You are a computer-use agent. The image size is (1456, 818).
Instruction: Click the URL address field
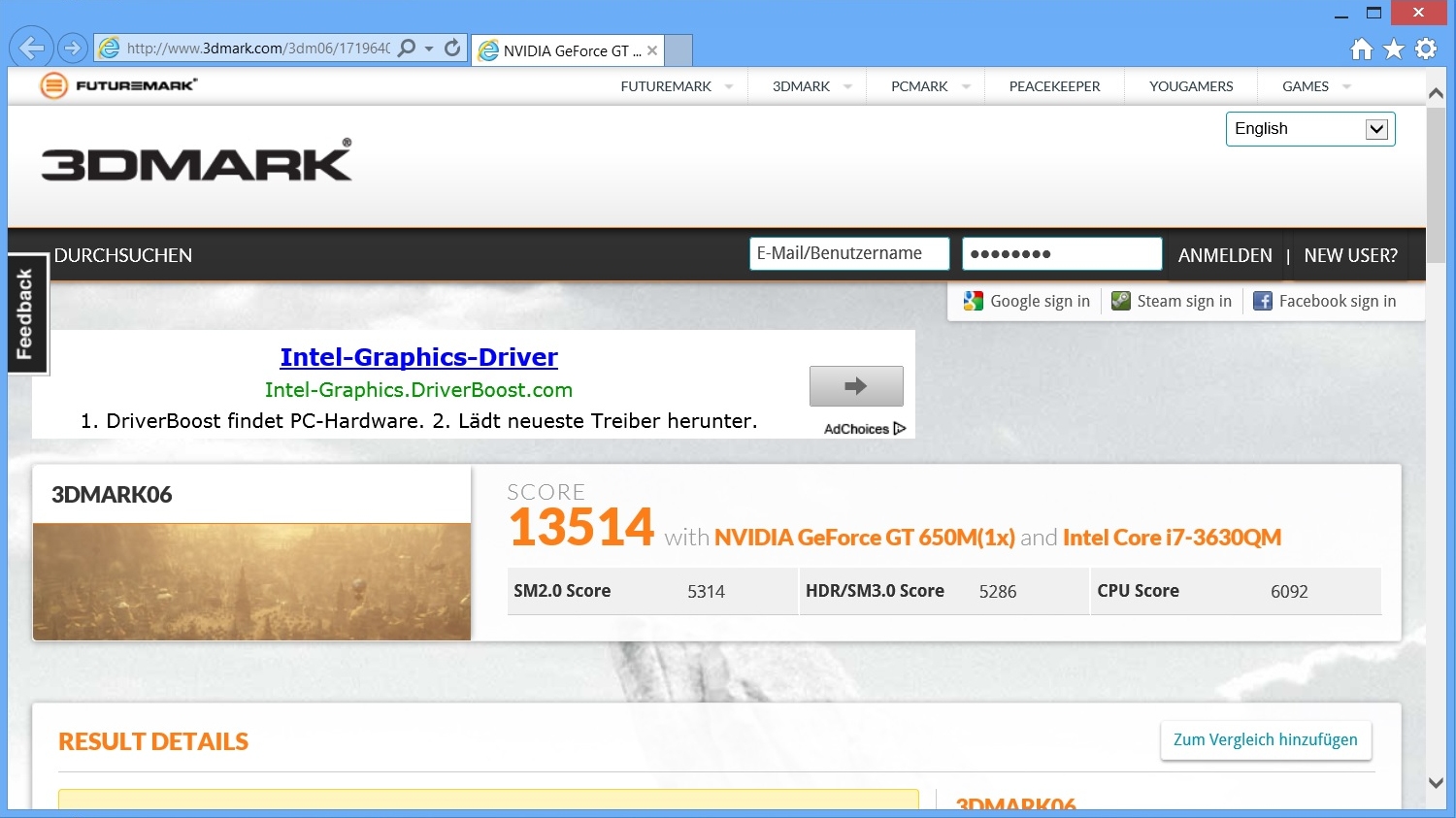pos(258,49)
